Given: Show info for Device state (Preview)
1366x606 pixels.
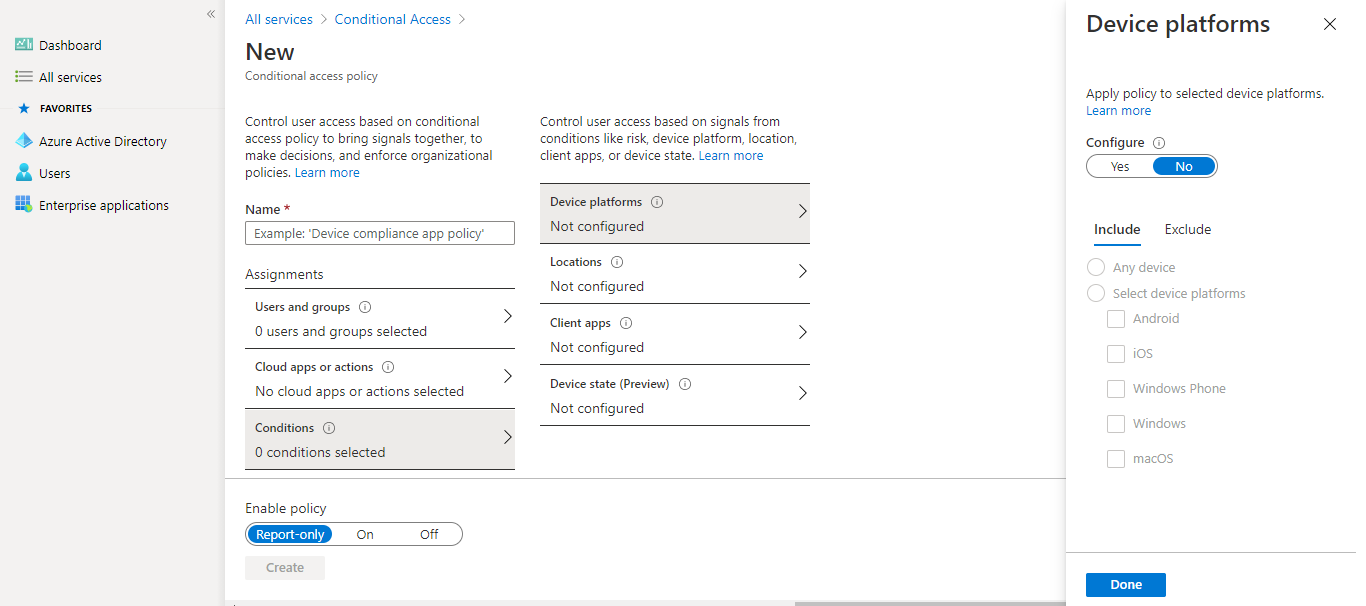Looking at the screenshot, I should (685, 384).
